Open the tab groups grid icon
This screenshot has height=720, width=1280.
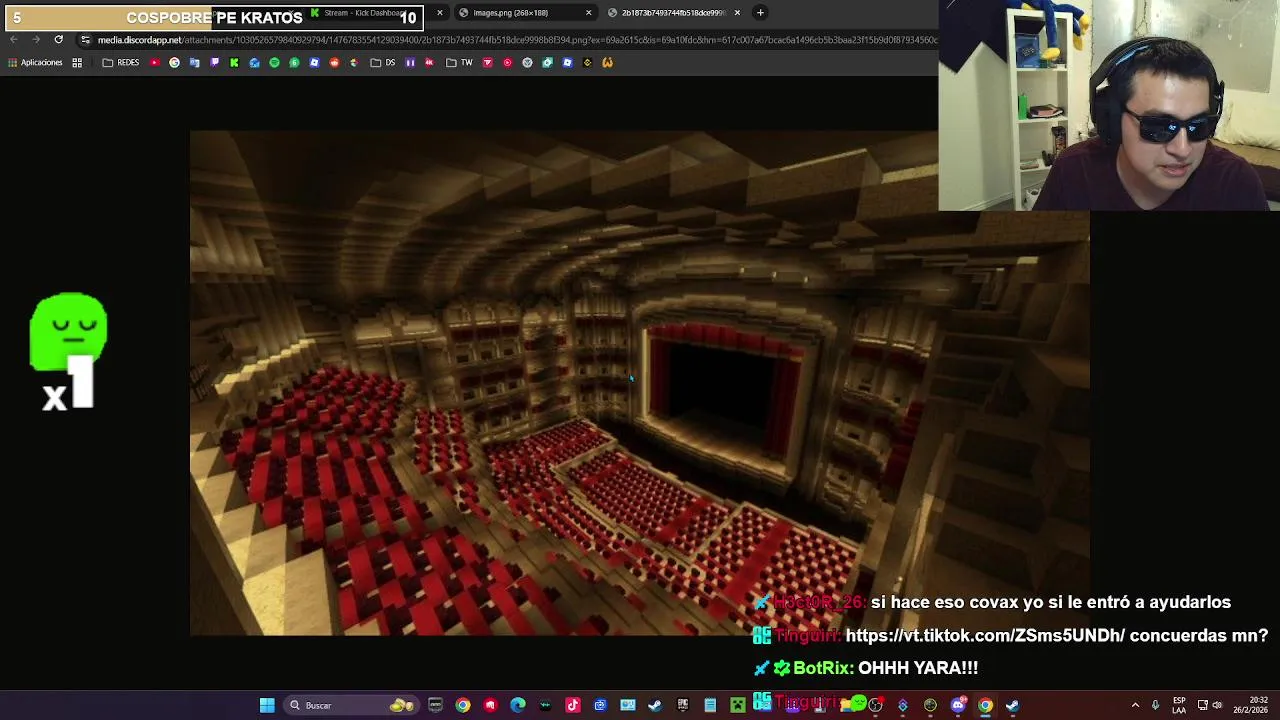pyautogui.click(x=77, y=62)
